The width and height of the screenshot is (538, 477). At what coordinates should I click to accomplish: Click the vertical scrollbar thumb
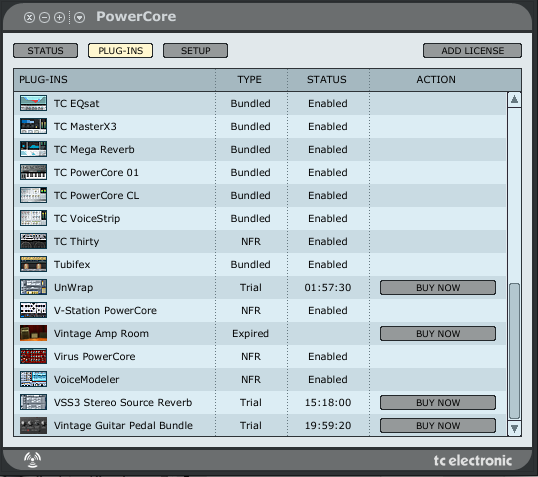pos(514,351)
